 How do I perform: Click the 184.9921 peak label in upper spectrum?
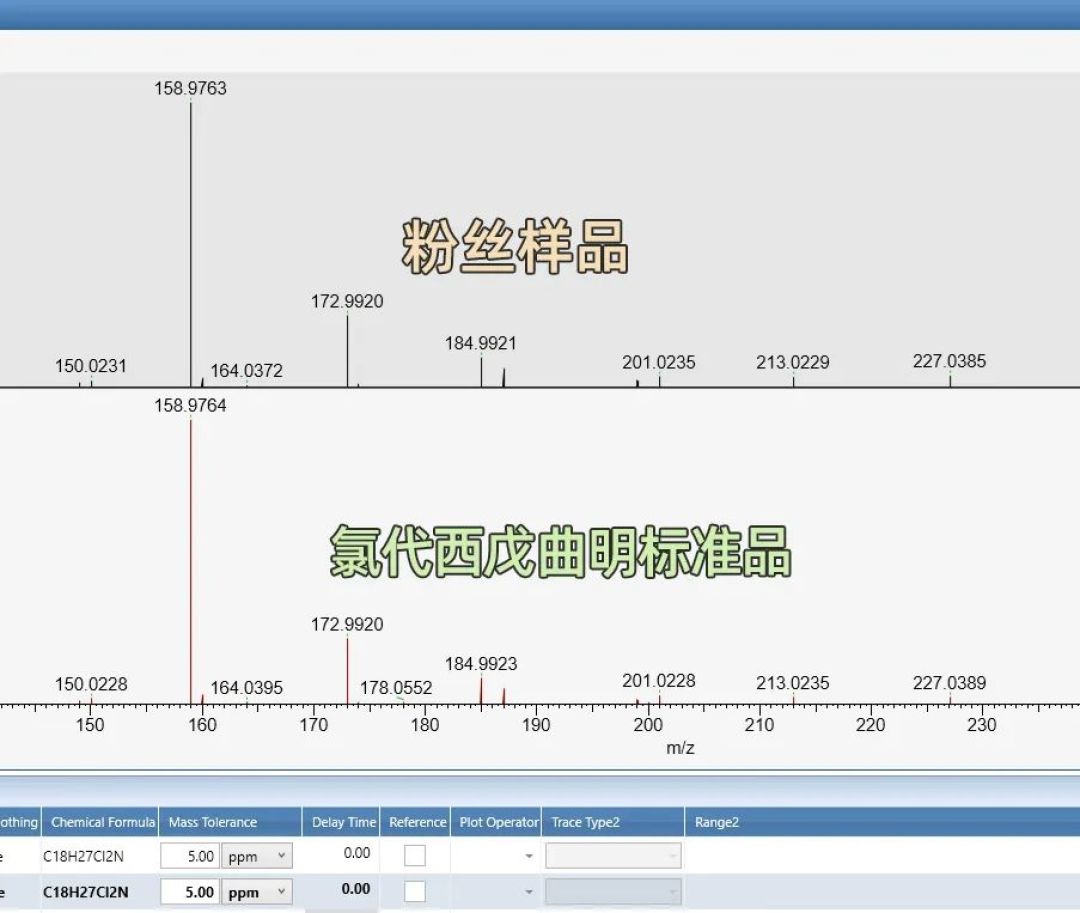(x=481, y=343)
